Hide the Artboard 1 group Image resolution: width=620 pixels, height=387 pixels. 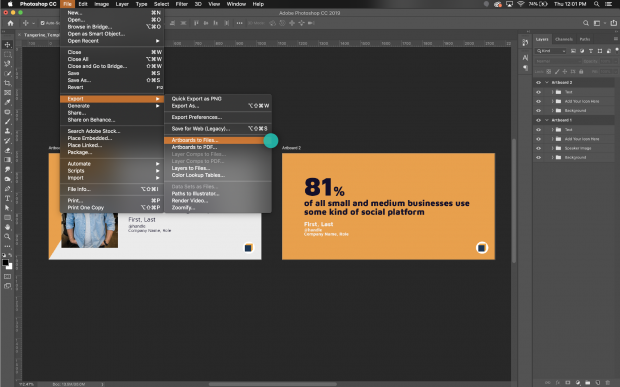[x=538, y=120]
